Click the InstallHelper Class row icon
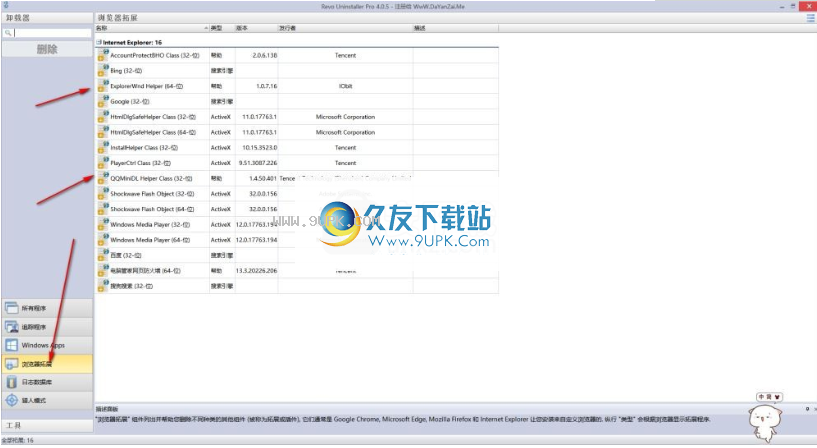Image resolution: width=817 pixels, height=448 pixels. [x=103, y=147]
